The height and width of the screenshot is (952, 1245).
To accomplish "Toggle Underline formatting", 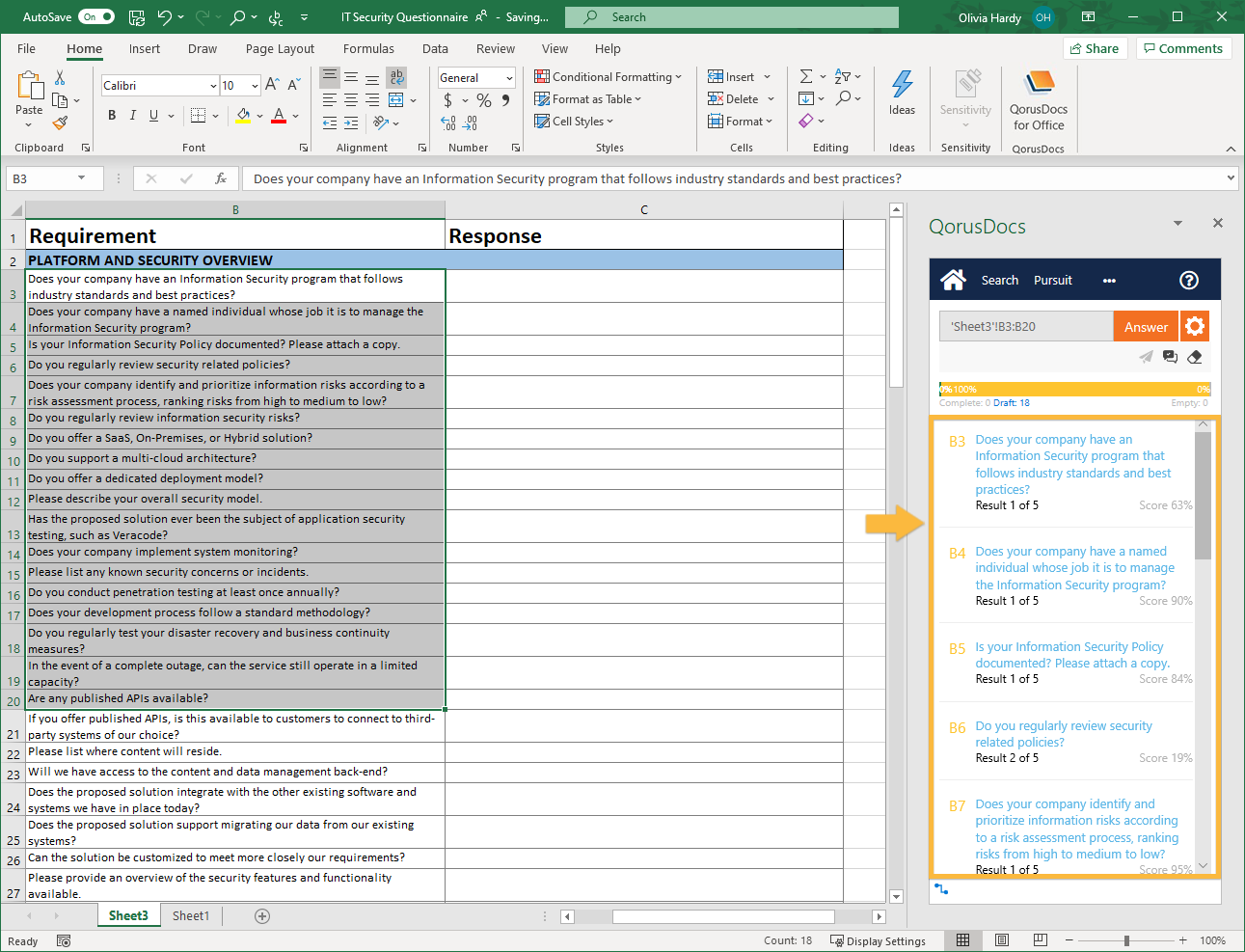I will tap(153, 116).
